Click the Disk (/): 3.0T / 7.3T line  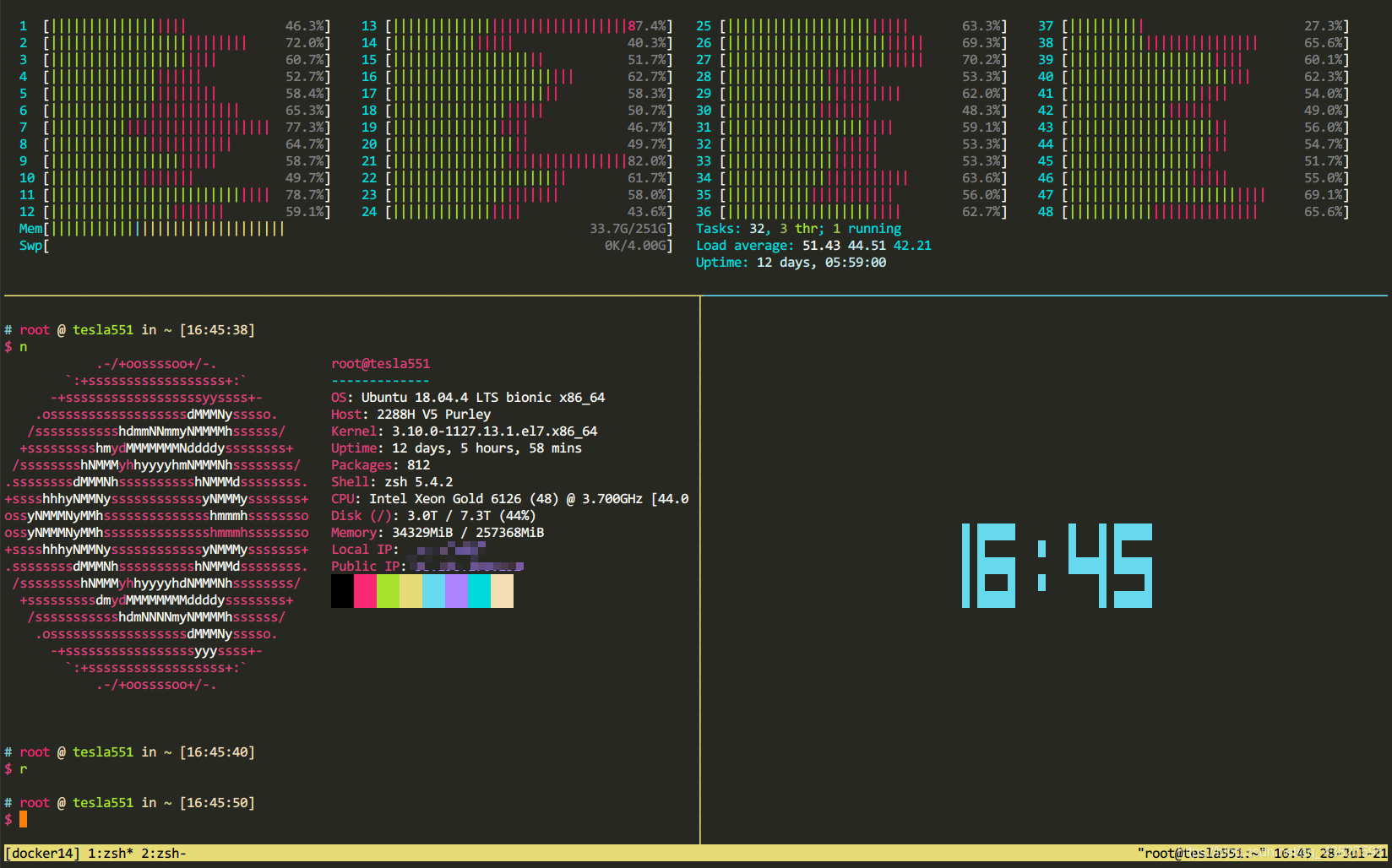433,516
